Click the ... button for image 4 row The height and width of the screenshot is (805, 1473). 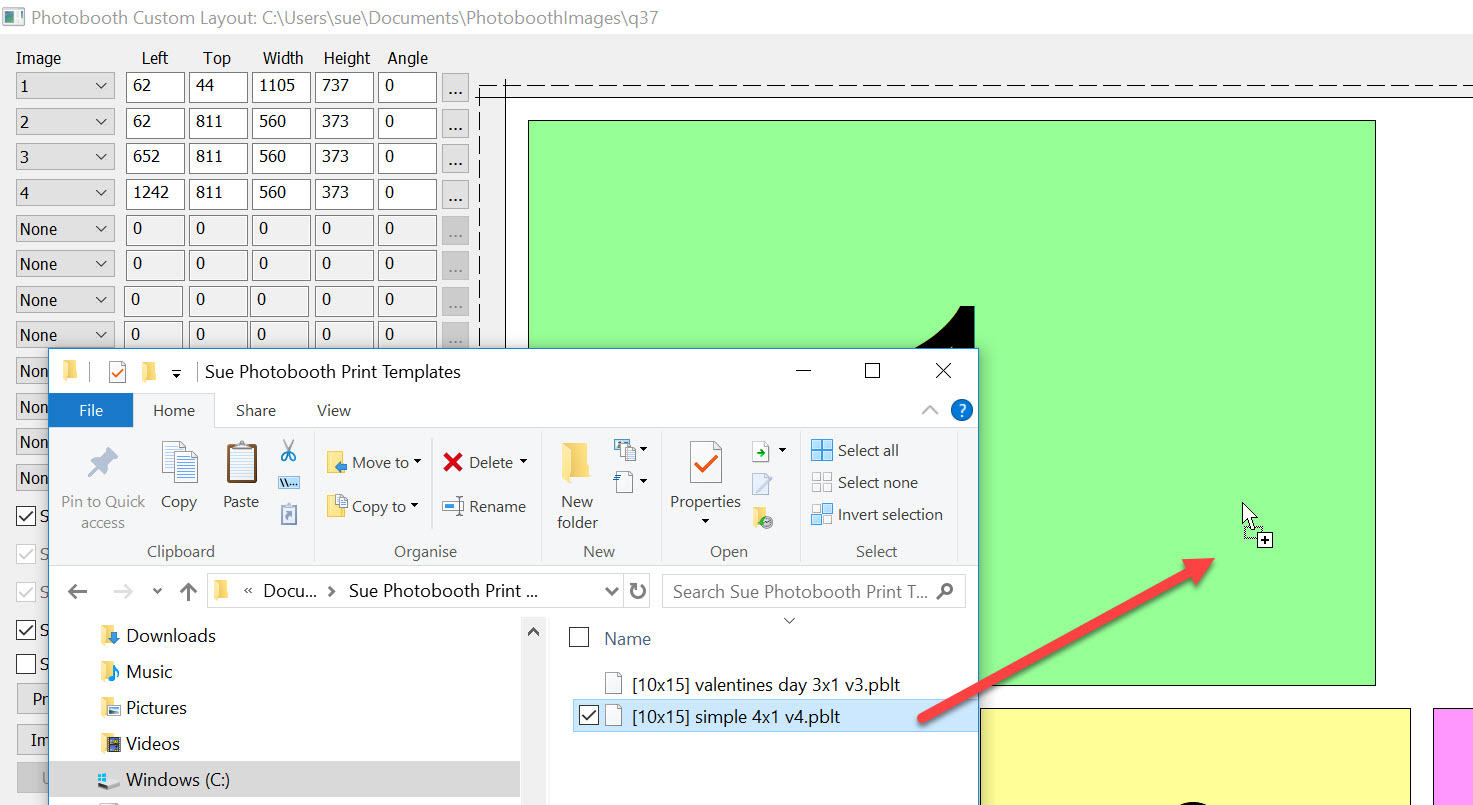pos(455,195)
